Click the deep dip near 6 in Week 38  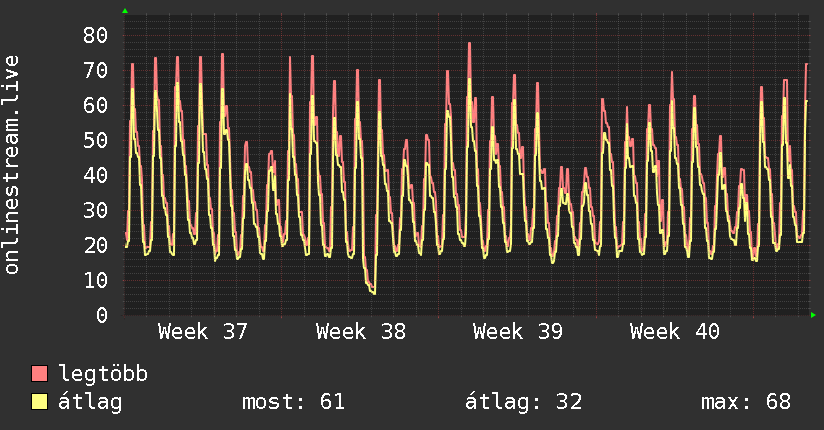(373, 292)
